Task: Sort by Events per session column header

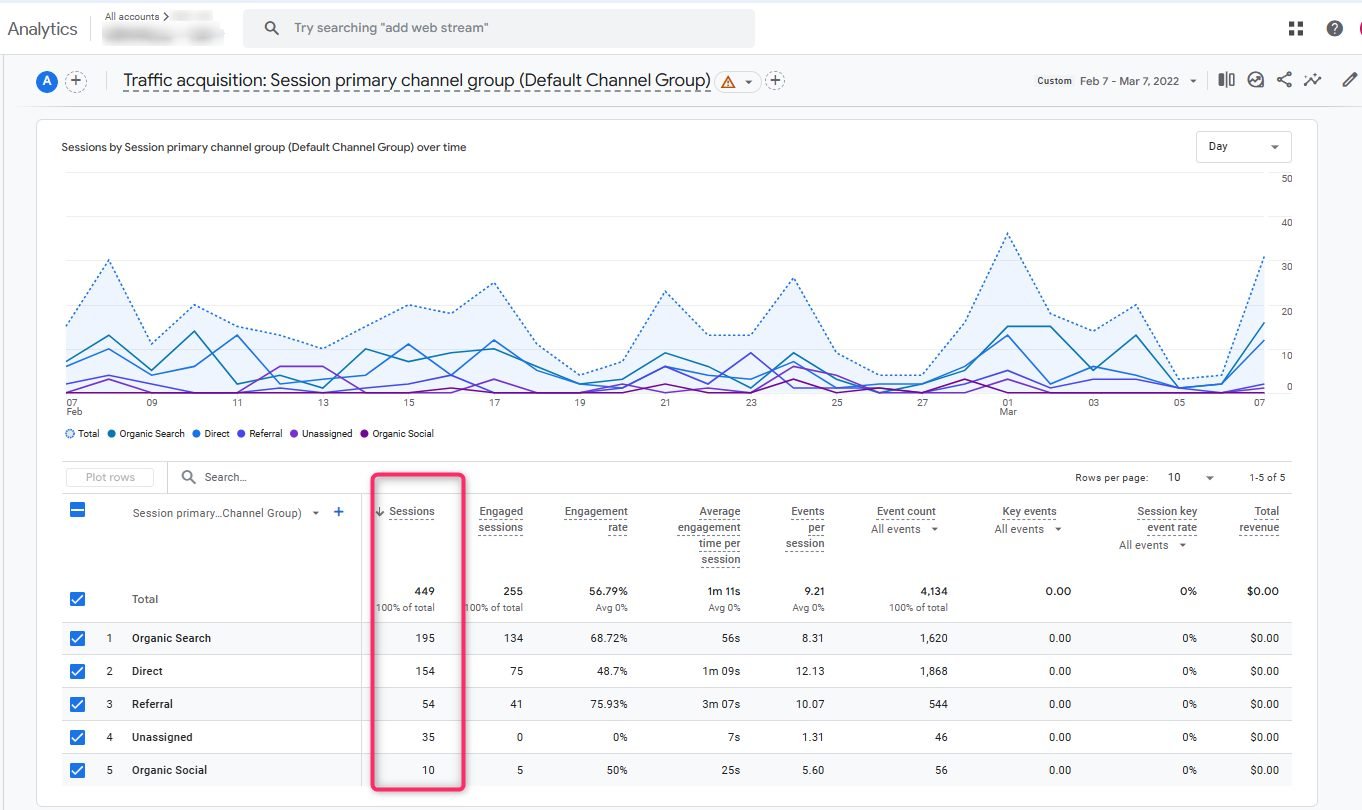Action: [x=805, y=528]
